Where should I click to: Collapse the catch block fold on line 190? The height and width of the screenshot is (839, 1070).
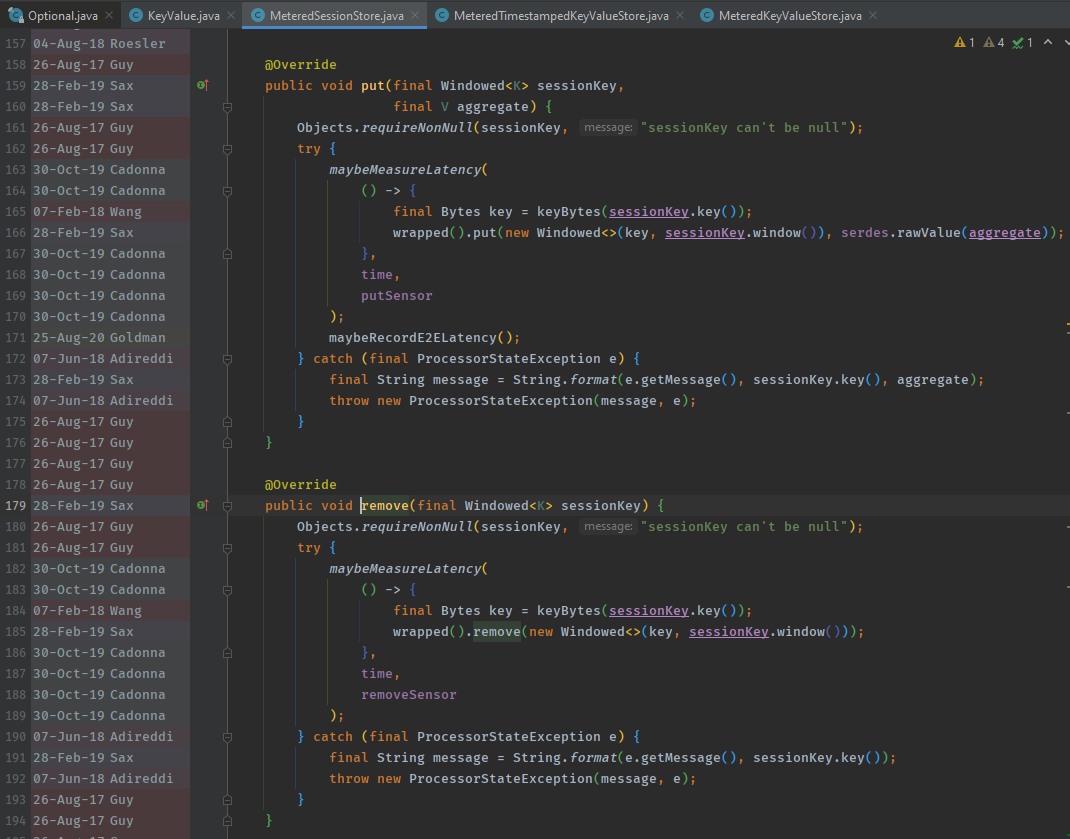tap(227, 737)
